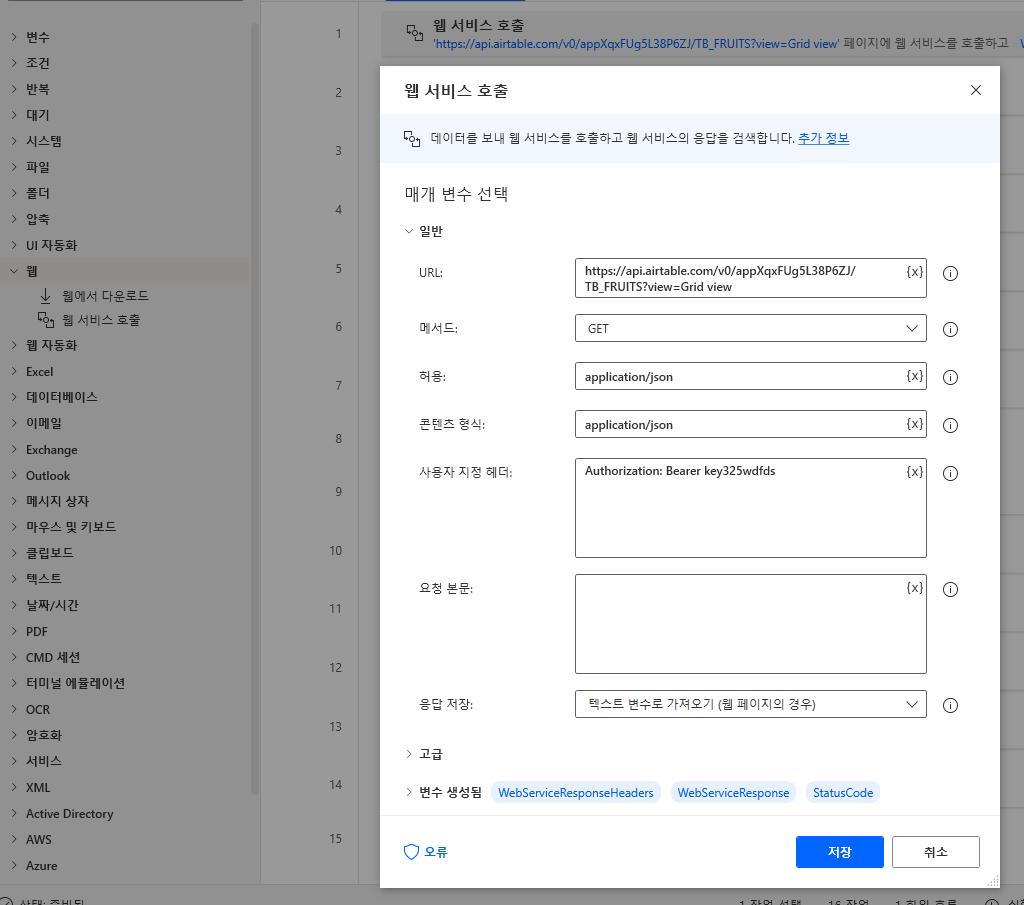Open the info icon next to 요청 본문
Screen dimensions: 1024x905
[x=950, y=590]
